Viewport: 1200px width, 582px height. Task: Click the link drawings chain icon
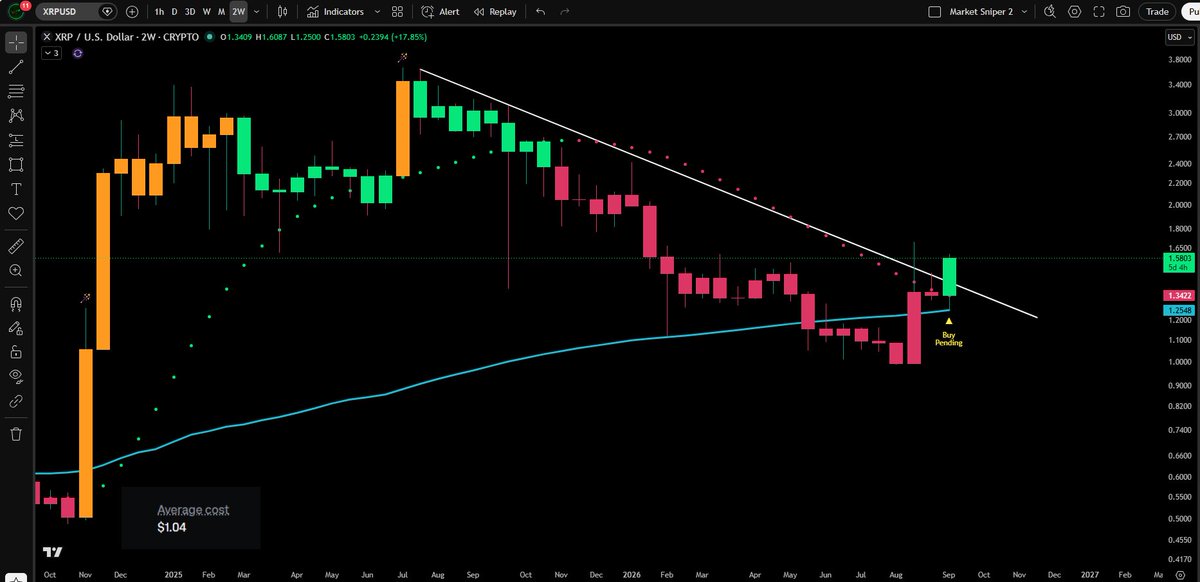[16, 401]
